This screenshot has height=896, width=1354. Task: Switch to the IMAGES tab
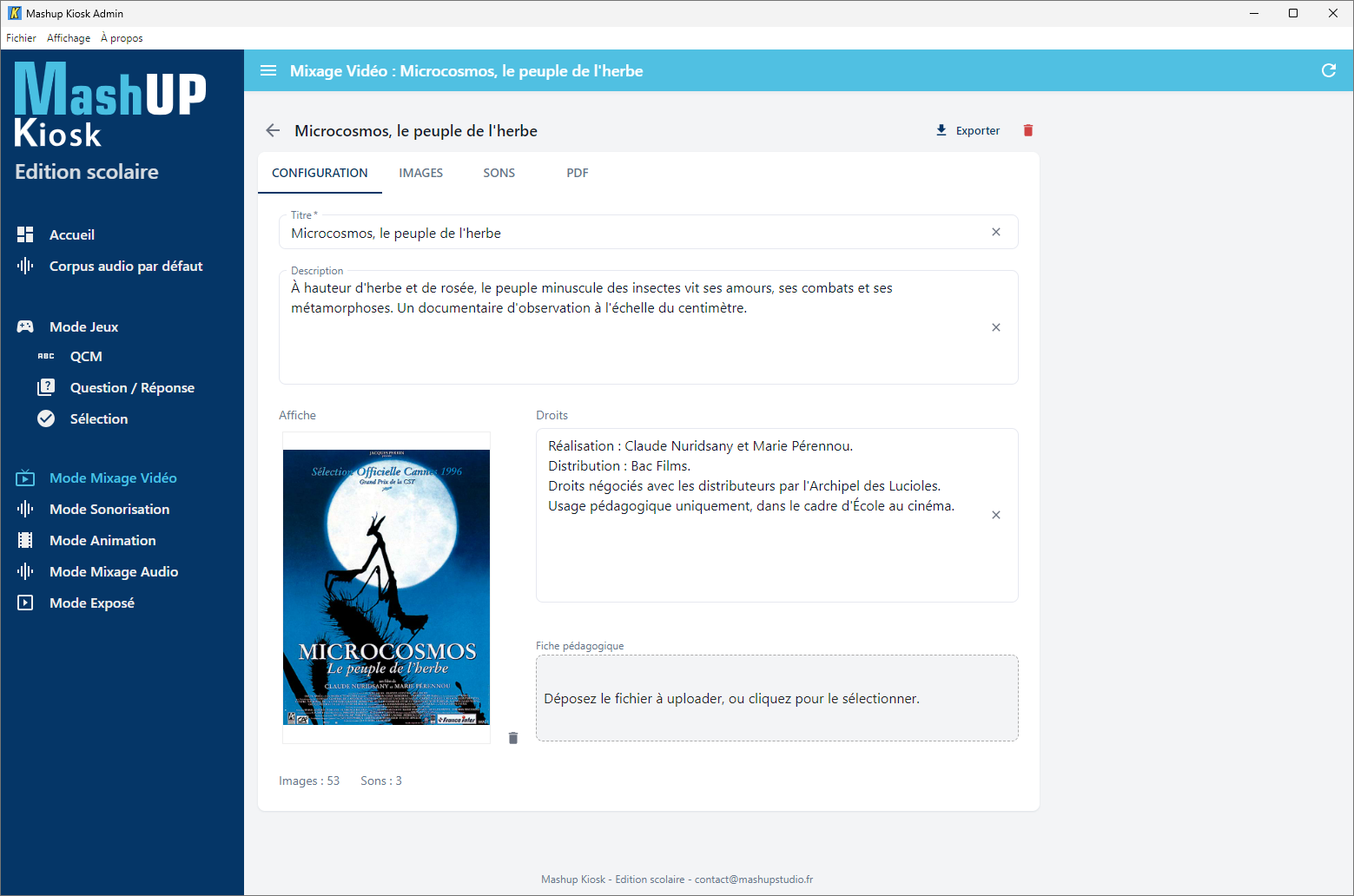coord(421,173)
